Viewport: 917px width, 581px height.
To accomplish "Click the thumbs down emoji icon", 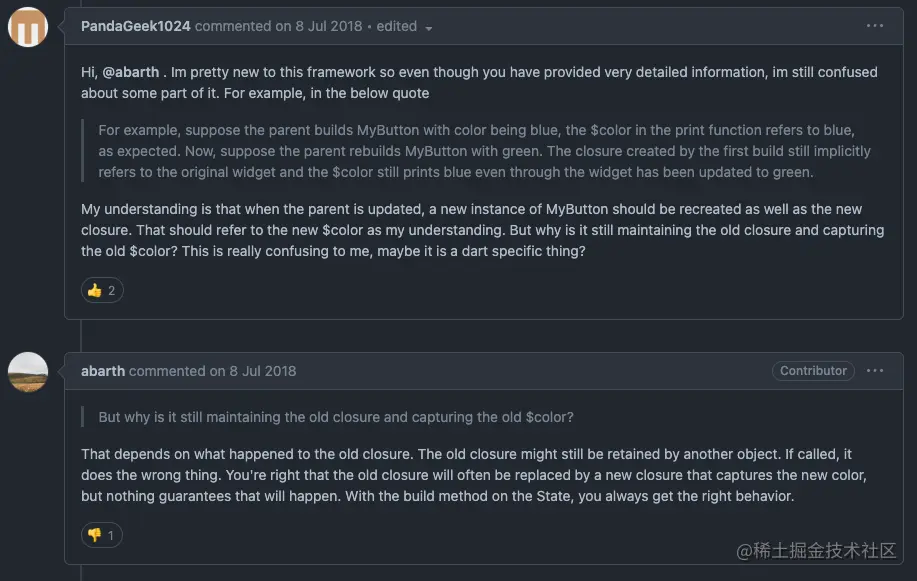I will 95,535.
